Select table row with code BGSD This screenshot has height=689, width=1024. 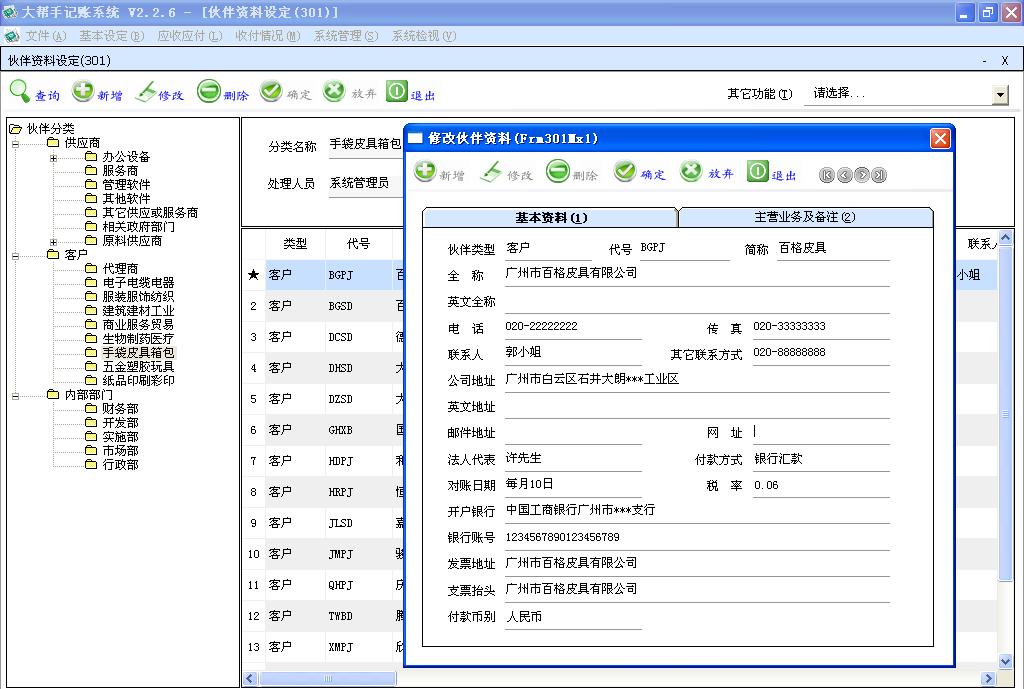click(x=324, y=306)
